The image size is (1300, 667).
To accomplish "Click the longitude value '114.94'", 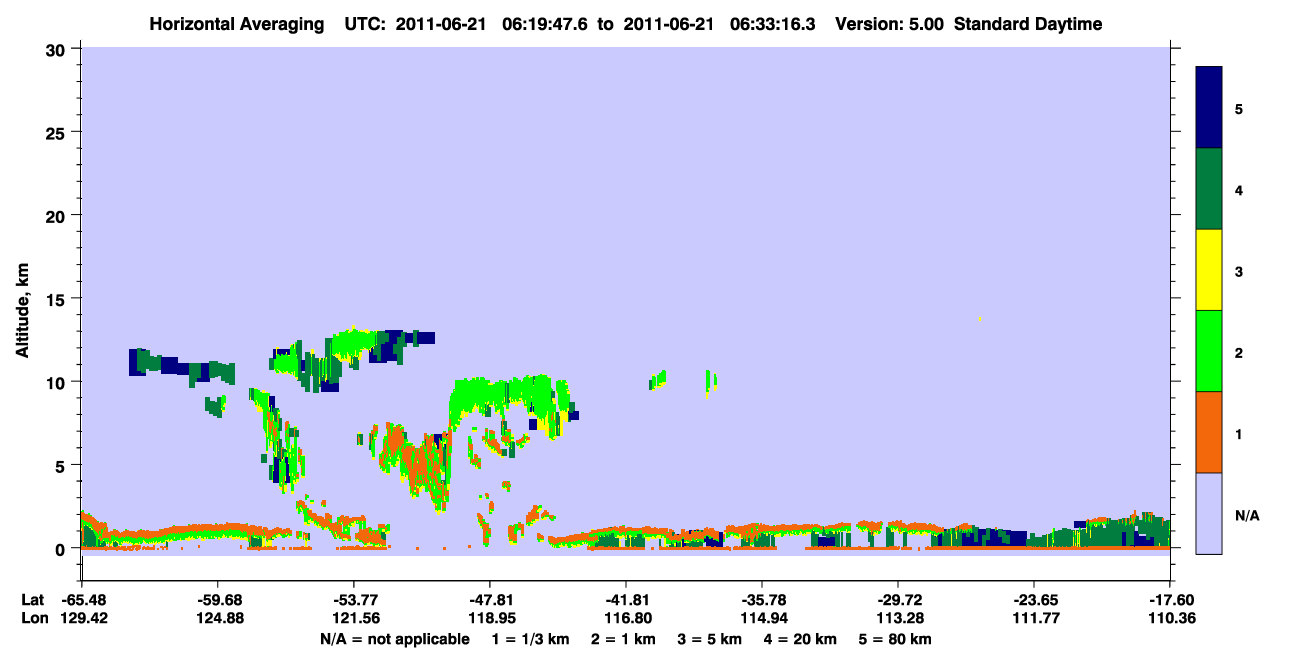I will [x=762, y=618].
